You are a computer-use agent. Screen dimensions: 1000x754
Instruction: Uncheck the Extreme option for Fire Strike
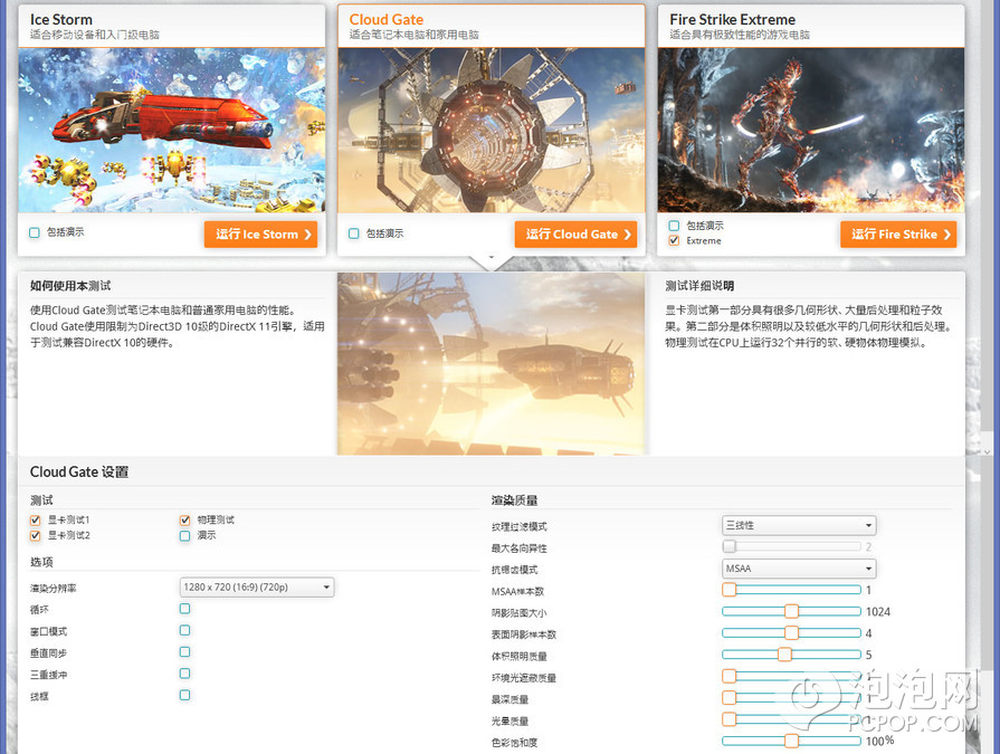[673, 240]
